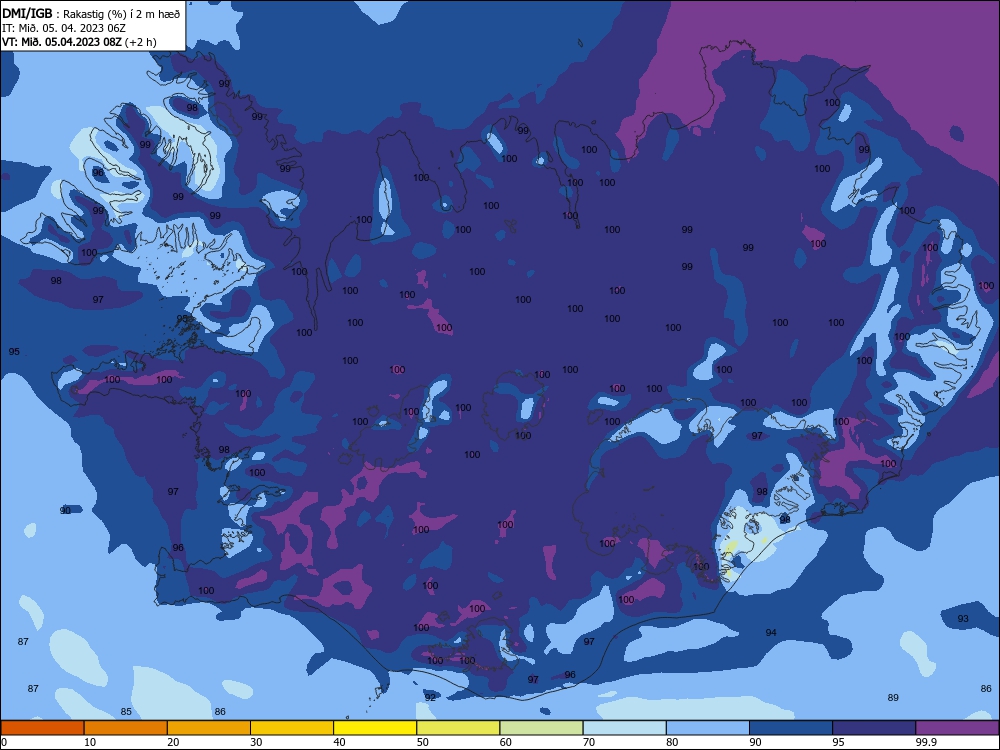Click the amber 20–30 legend swatch
The height and width of the screenshot is (750, 1000).
209,728
